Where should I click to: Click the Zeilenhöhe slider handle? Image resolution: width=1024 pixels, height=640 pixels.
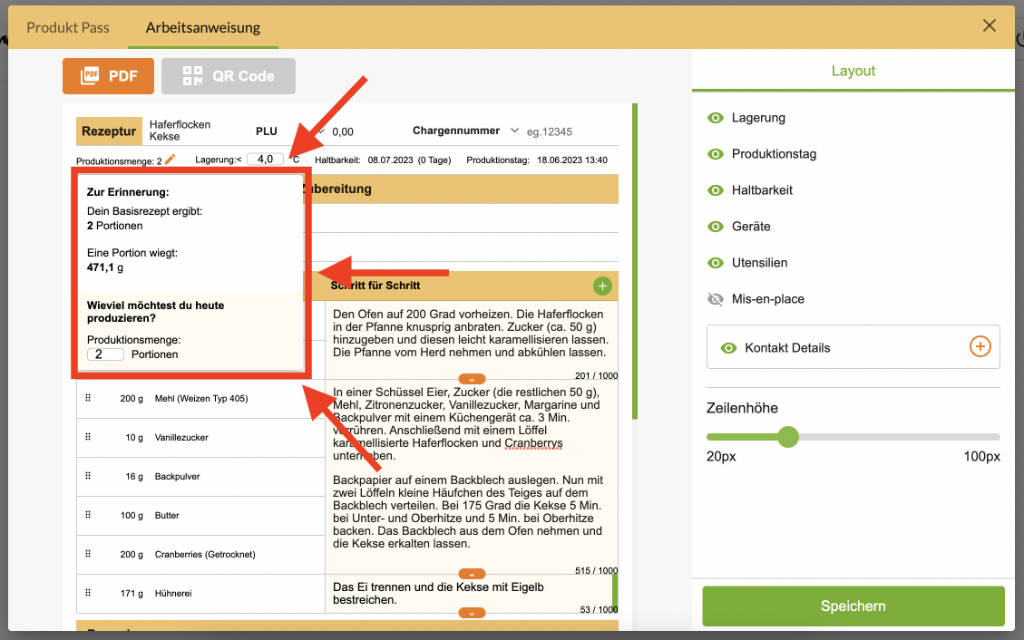[788, 437]
